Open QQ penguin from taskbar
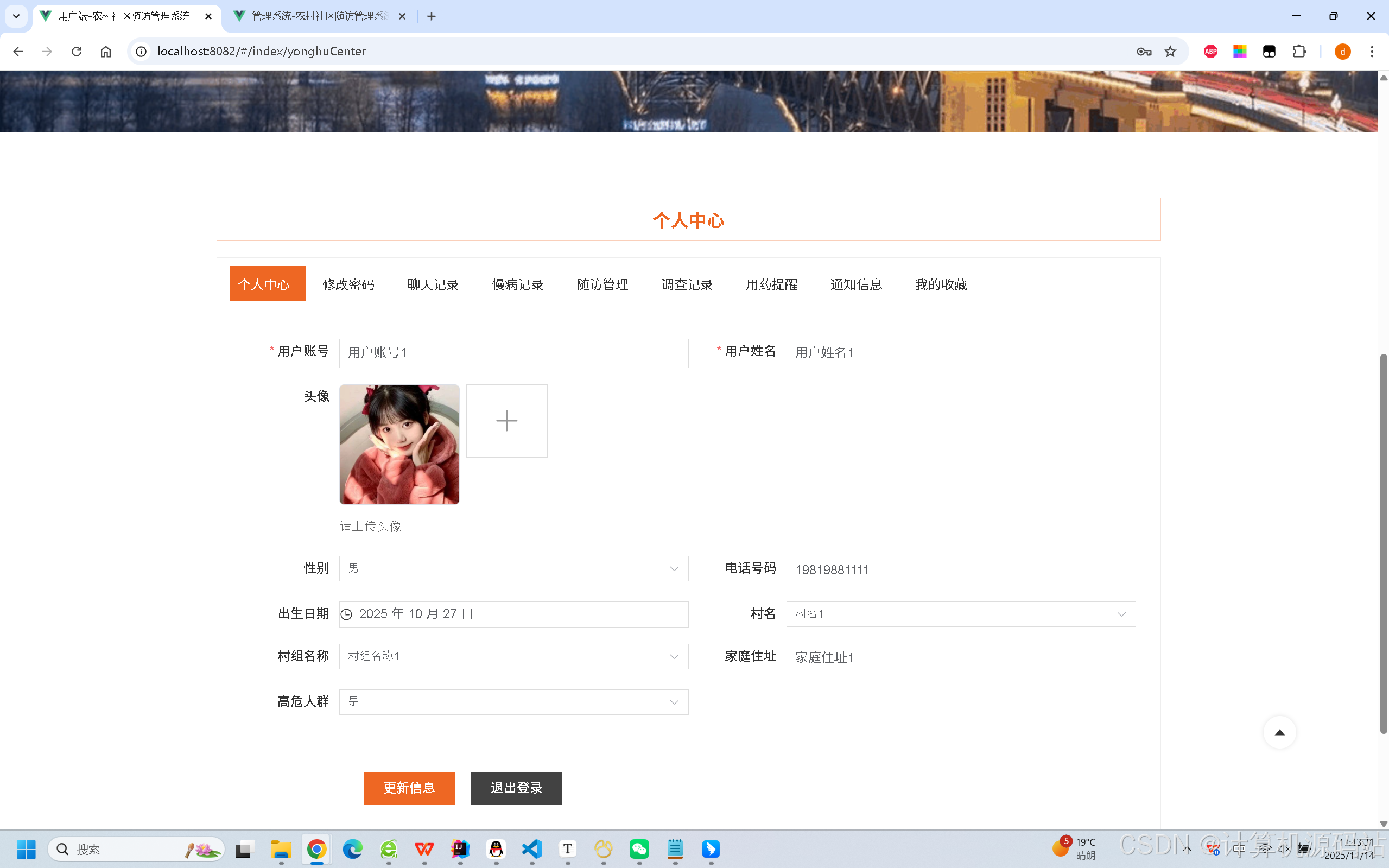Image resolution: width=1389 pixels, height=868 pixels. [x=496, y=849]
